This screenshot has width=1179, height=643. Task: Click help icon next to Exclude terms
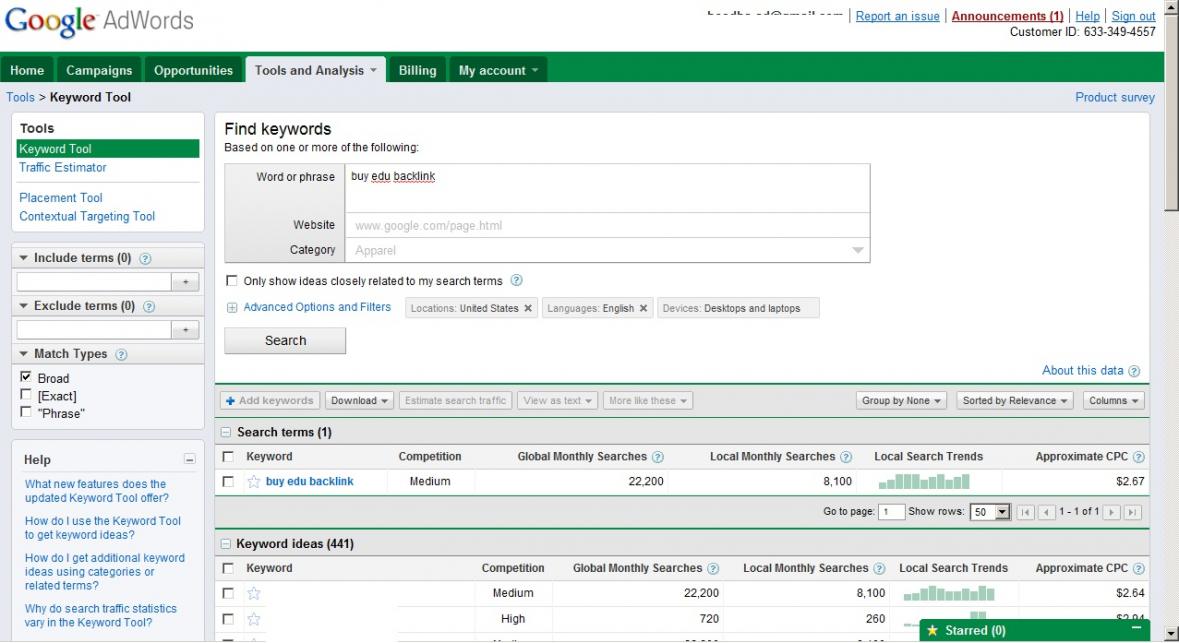pyautogui.click(x=149, y=307)
